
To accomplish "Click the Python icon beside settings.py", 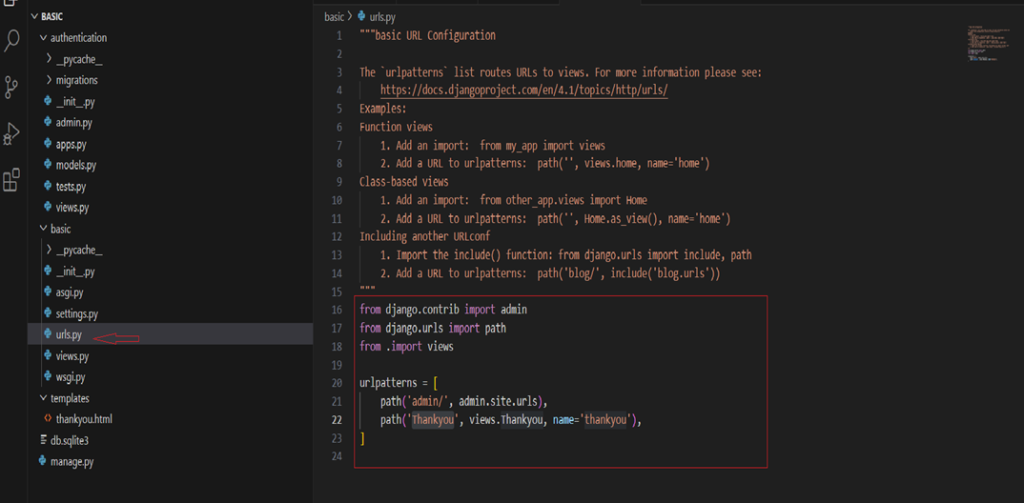I will click(x=47, y=313).
